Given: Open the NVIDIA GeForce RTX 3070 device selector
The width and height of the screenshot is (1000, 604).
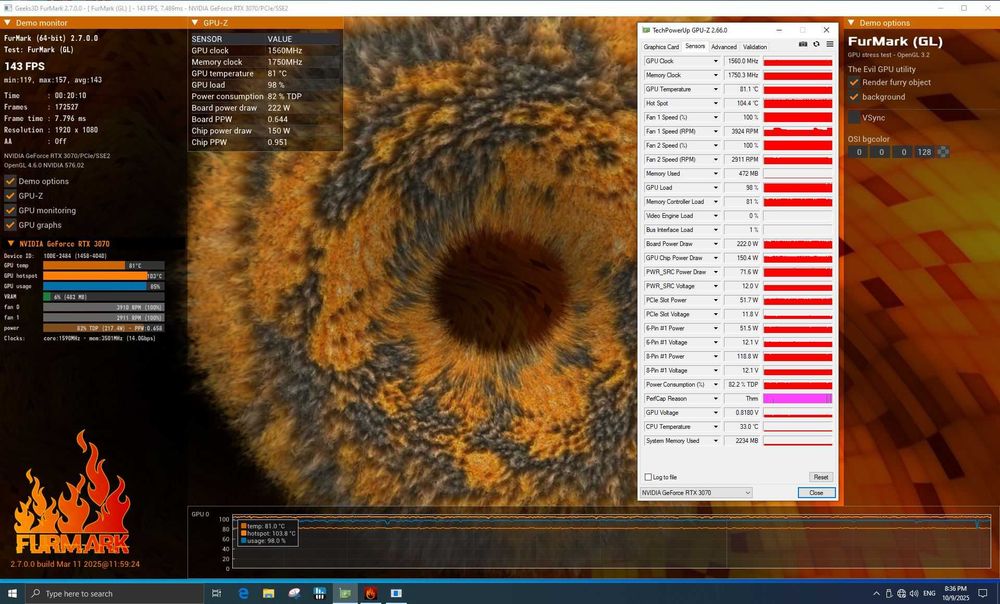Looking at the screenshot, I should 696,492.
